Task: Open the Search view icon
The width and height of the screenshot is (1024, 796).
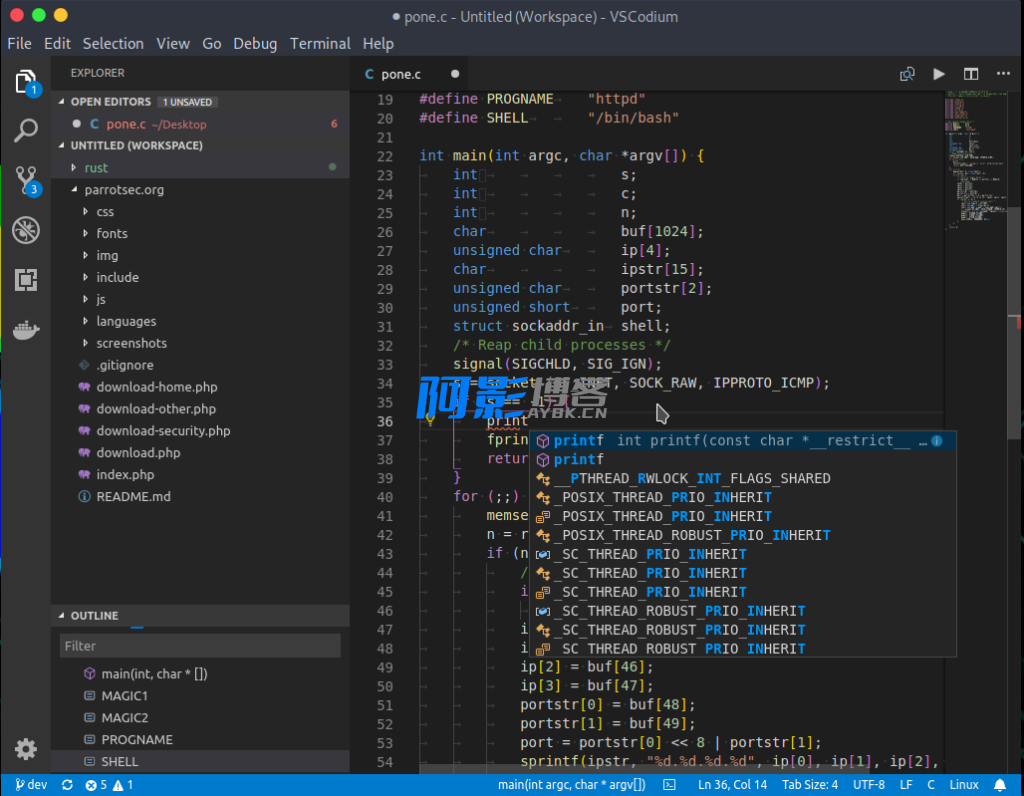Action: click(26, 130)
